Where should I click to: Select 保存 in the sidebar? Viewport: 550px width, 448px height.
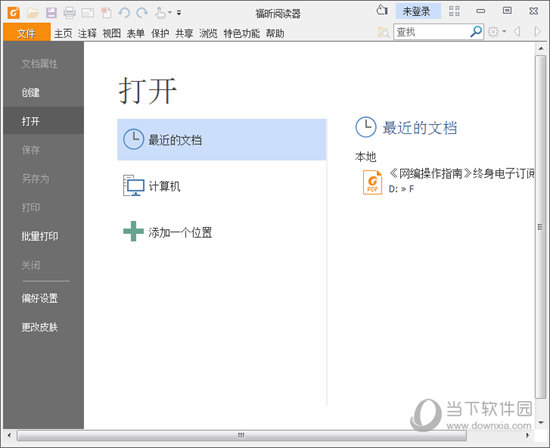(x=43, y=150)
